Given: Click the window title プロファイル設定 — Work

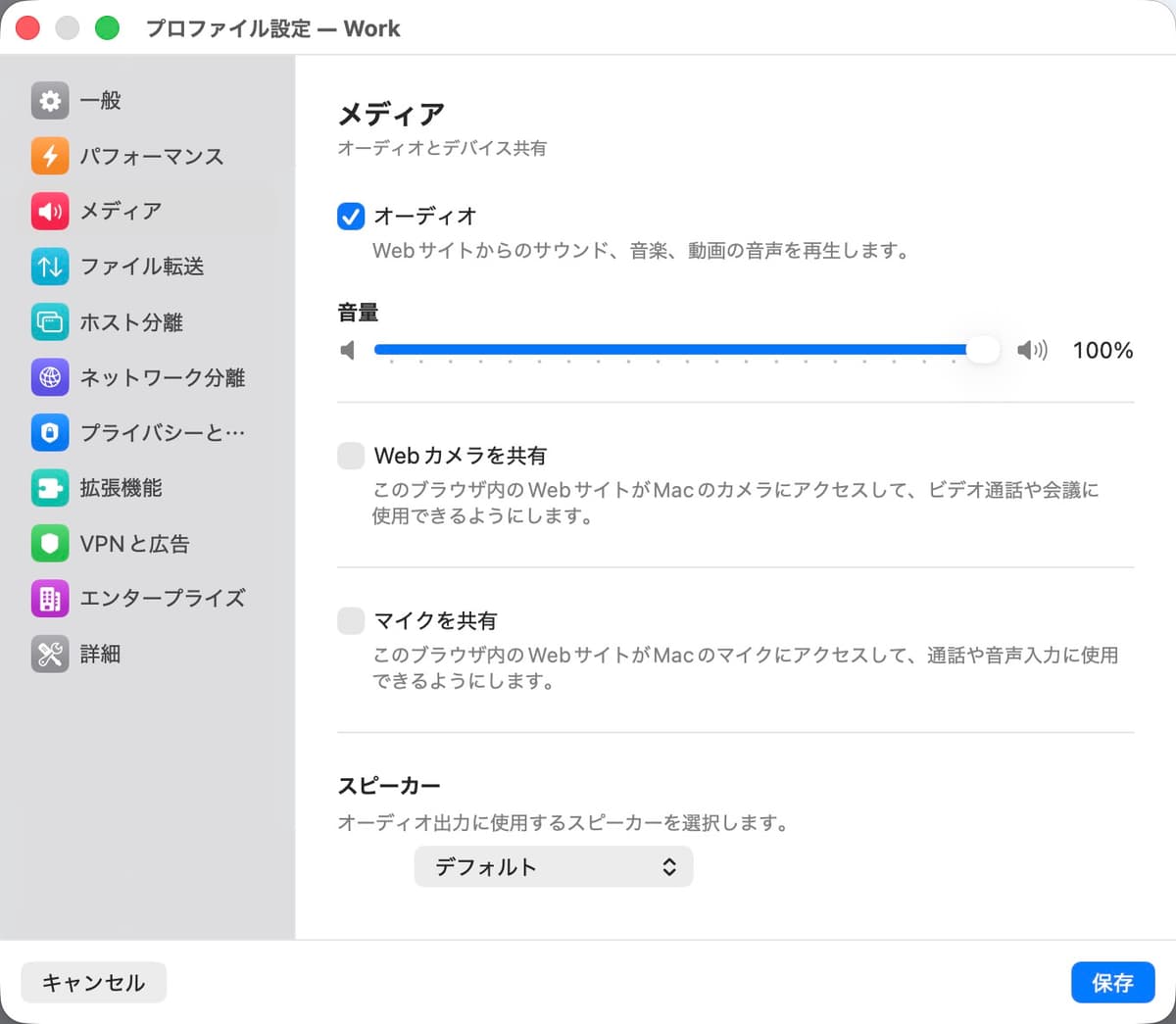Looking at the screenshot, I should [273, 28].
